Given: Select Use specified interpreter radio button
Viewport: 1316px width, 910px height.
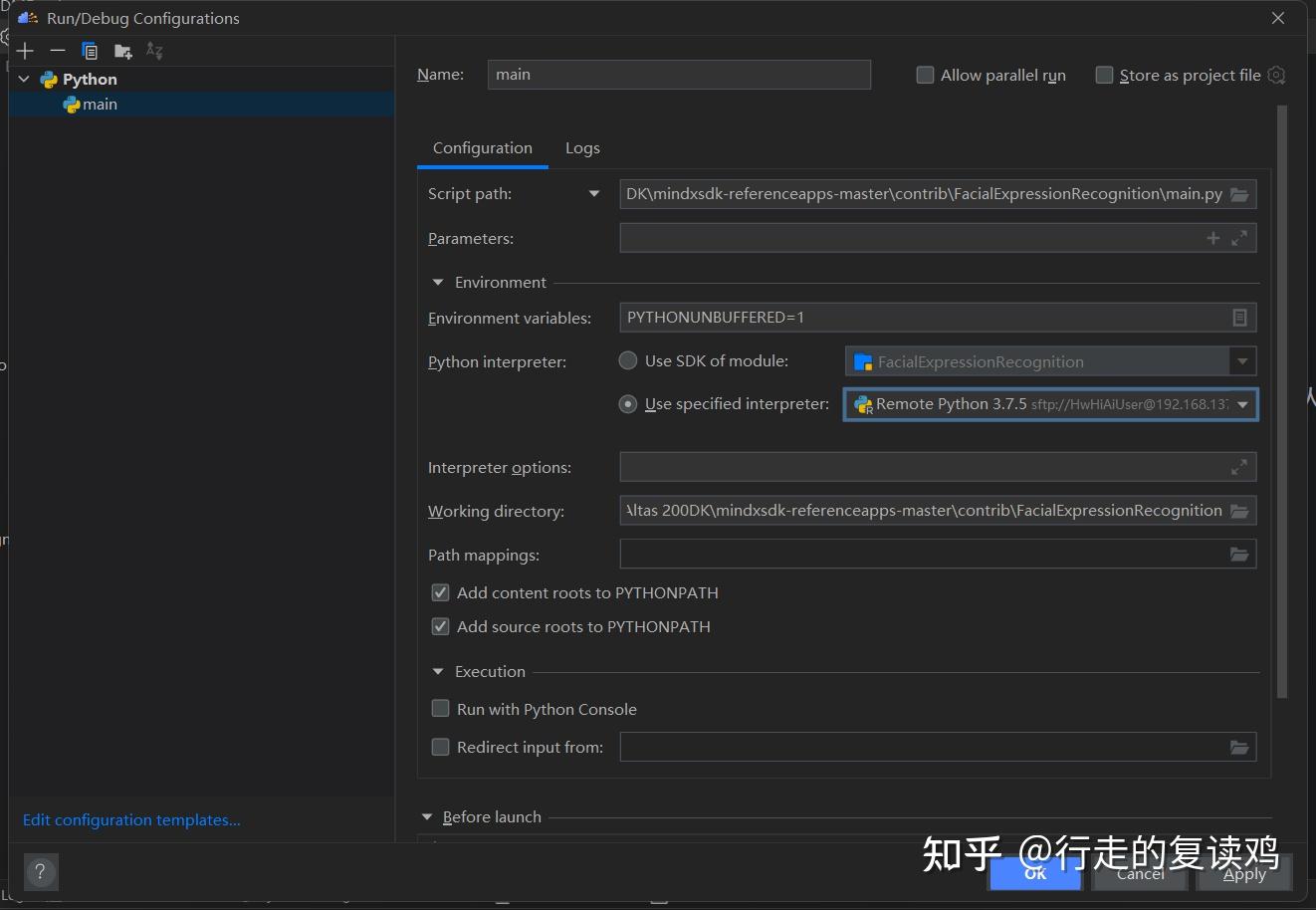Looking at the screenshot, I should tap(628, 403).
